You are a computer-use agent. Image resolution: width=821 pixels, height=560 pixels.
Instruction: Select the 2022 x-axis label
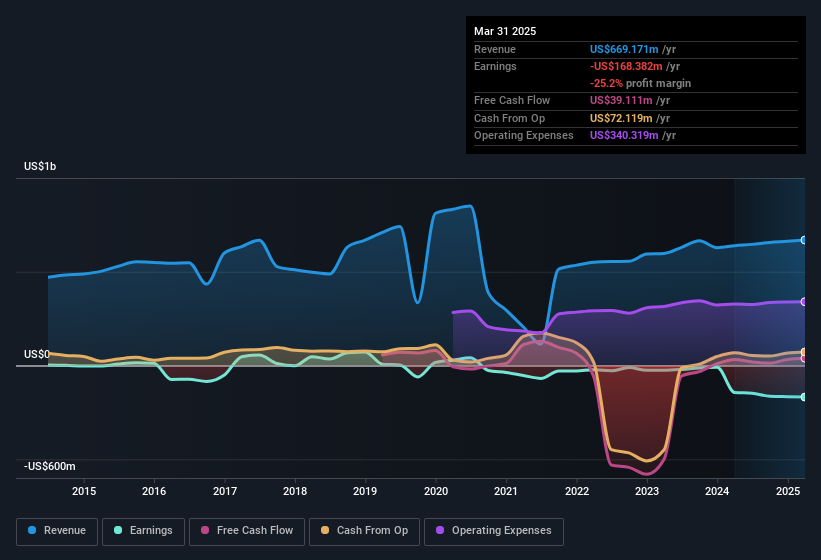576,491
